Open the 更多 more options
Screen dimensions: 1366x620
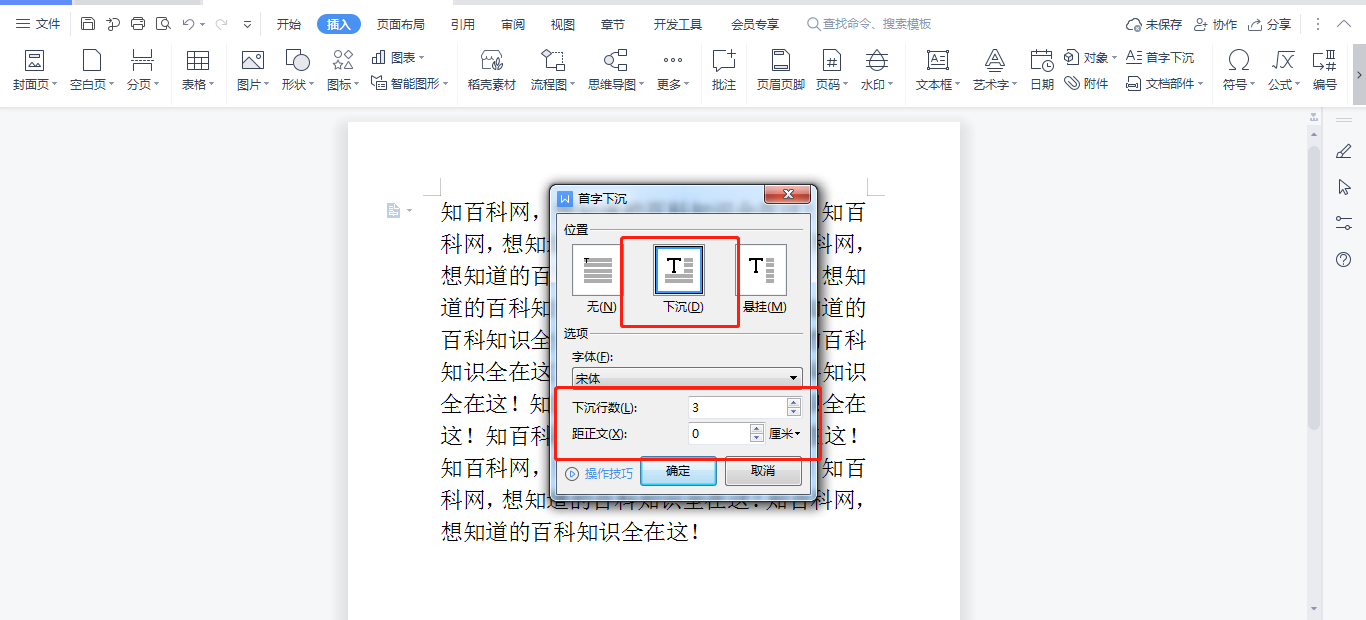(x=673, y=70)
